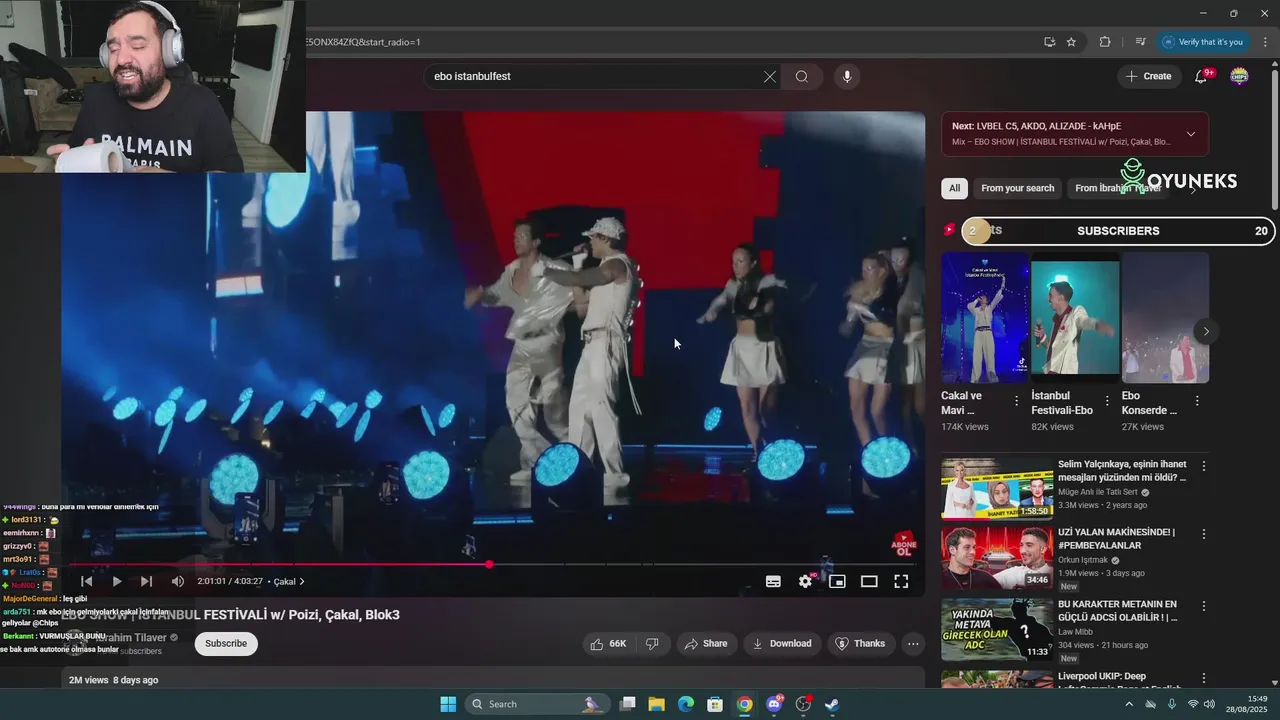Open the Ebo Konserde short

pyautogui.click(x=1165, y=318)
